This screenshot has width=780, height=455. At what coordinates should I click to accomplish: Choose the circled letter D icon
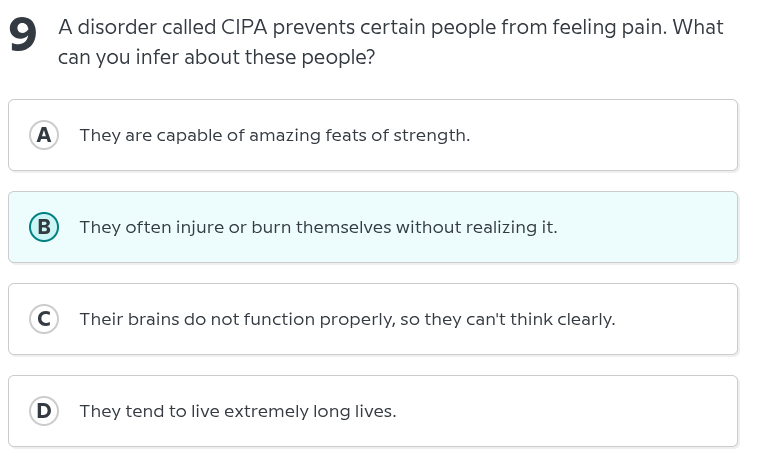tap(43, 411)
